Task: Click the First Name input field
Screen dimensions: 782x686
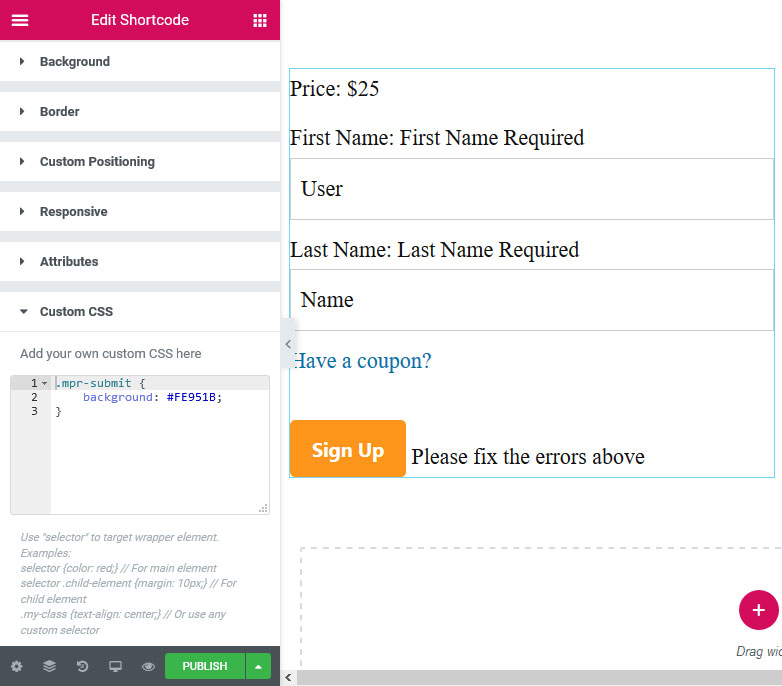Action: 531,189
